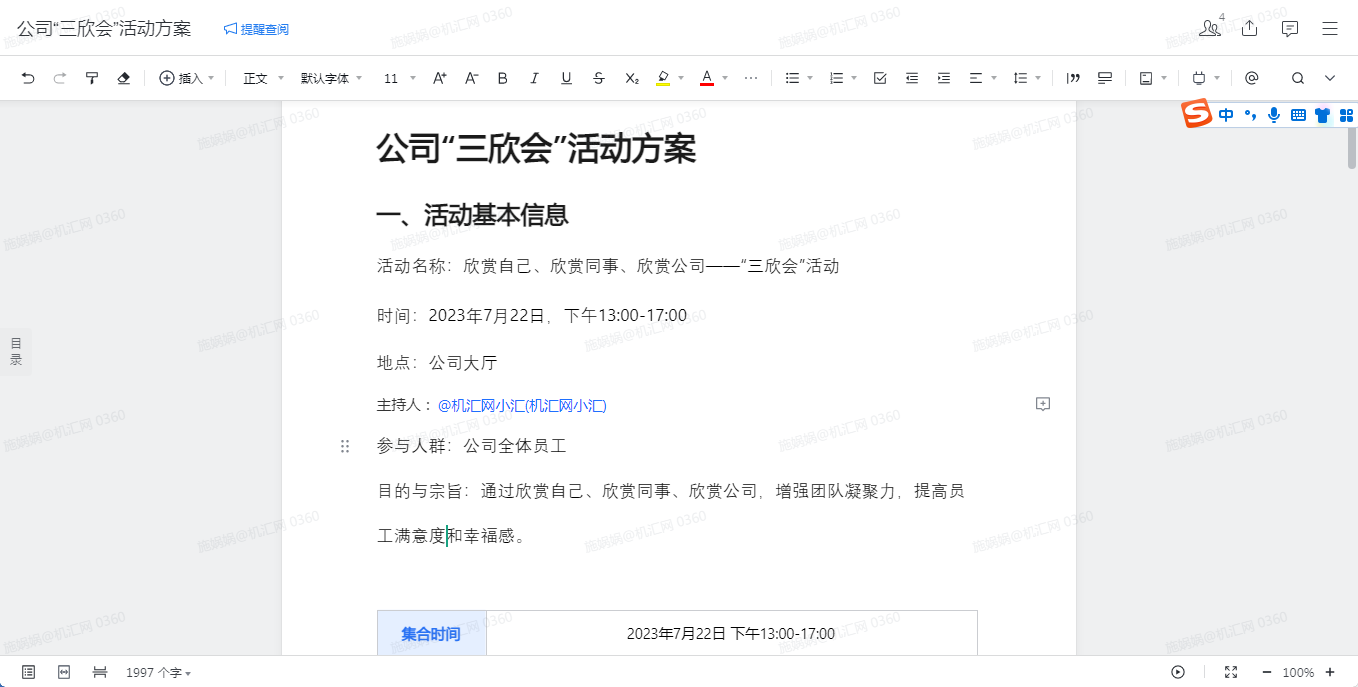1358x687 pixels.
Task: Expand the numbered list style dropdown
Action: pos(854,78)
